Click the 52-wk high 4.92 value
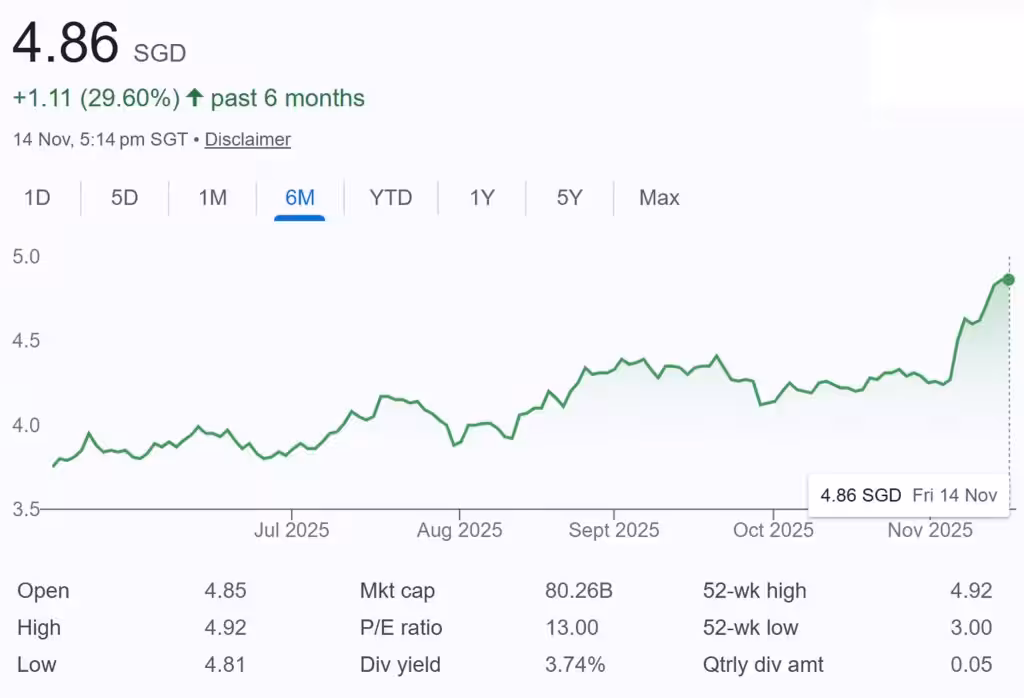1024x698 pixels. pyautogui.click(x=969, y=591)
